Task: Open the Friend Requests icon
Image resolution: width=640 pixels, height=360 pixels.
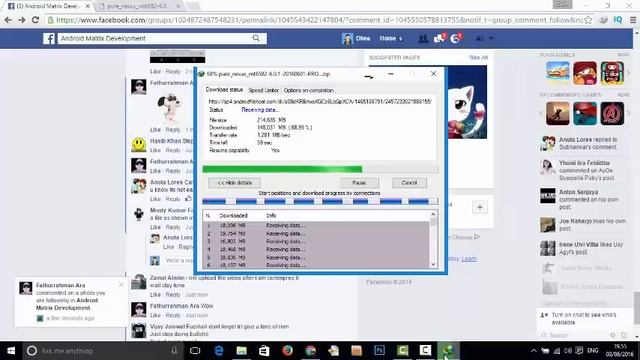Action: [423, 38]
